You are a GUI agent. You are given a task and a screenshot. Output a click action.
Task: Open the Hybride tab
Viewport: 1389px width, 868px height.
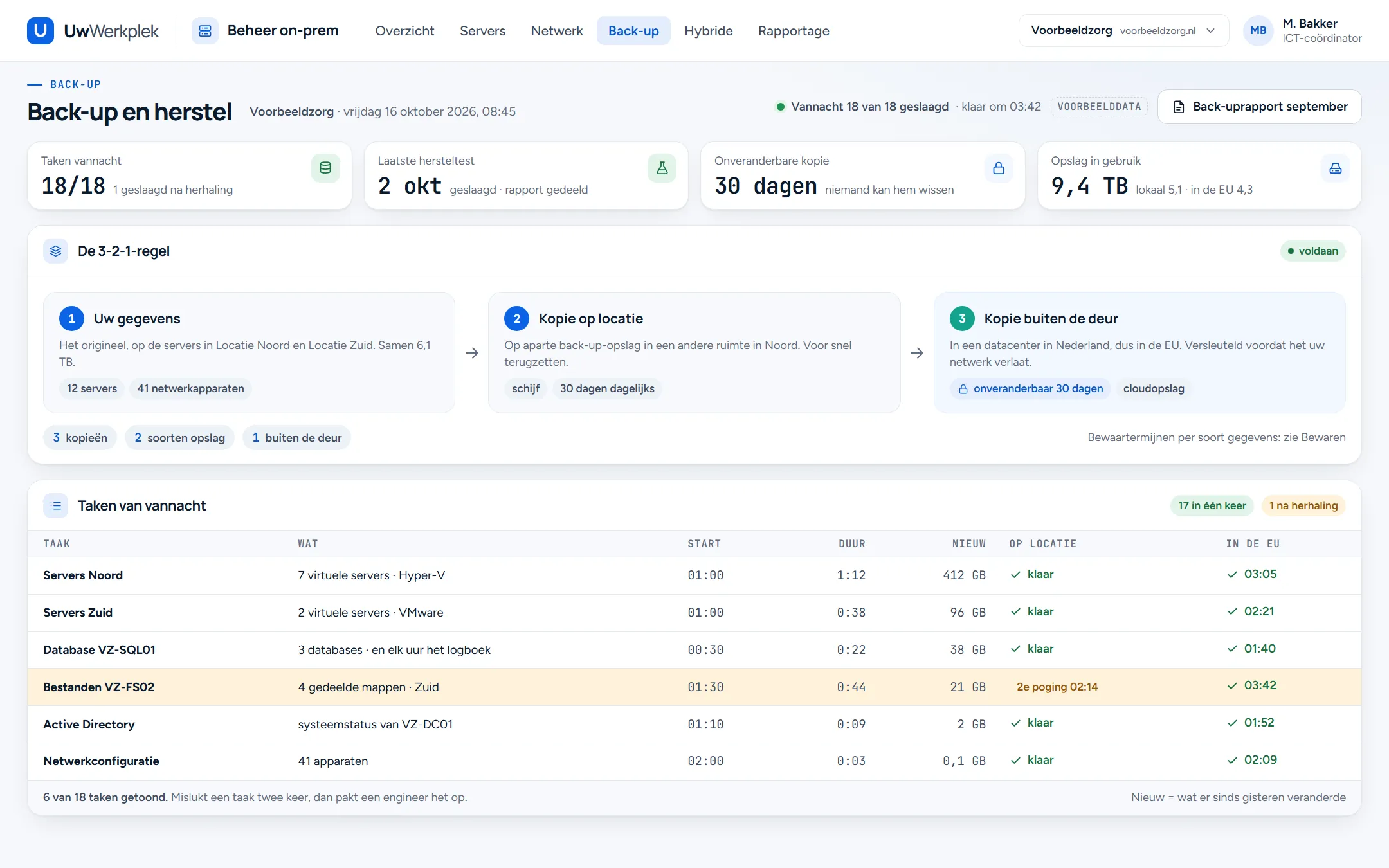point(709,31)
